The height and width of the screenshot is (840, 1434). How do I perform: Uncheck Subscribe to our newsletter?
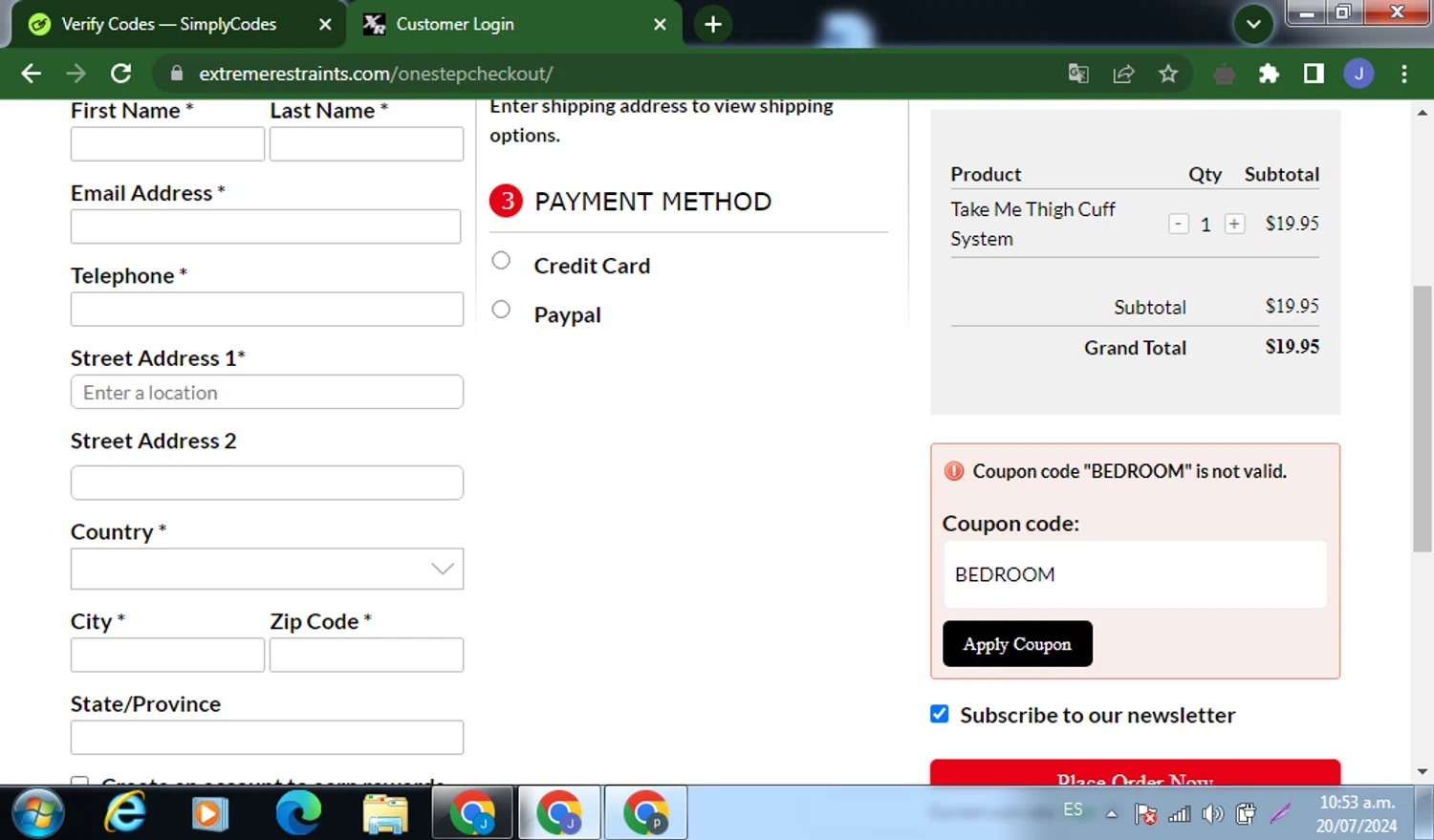pyautogui.click(x=940, y=714)
